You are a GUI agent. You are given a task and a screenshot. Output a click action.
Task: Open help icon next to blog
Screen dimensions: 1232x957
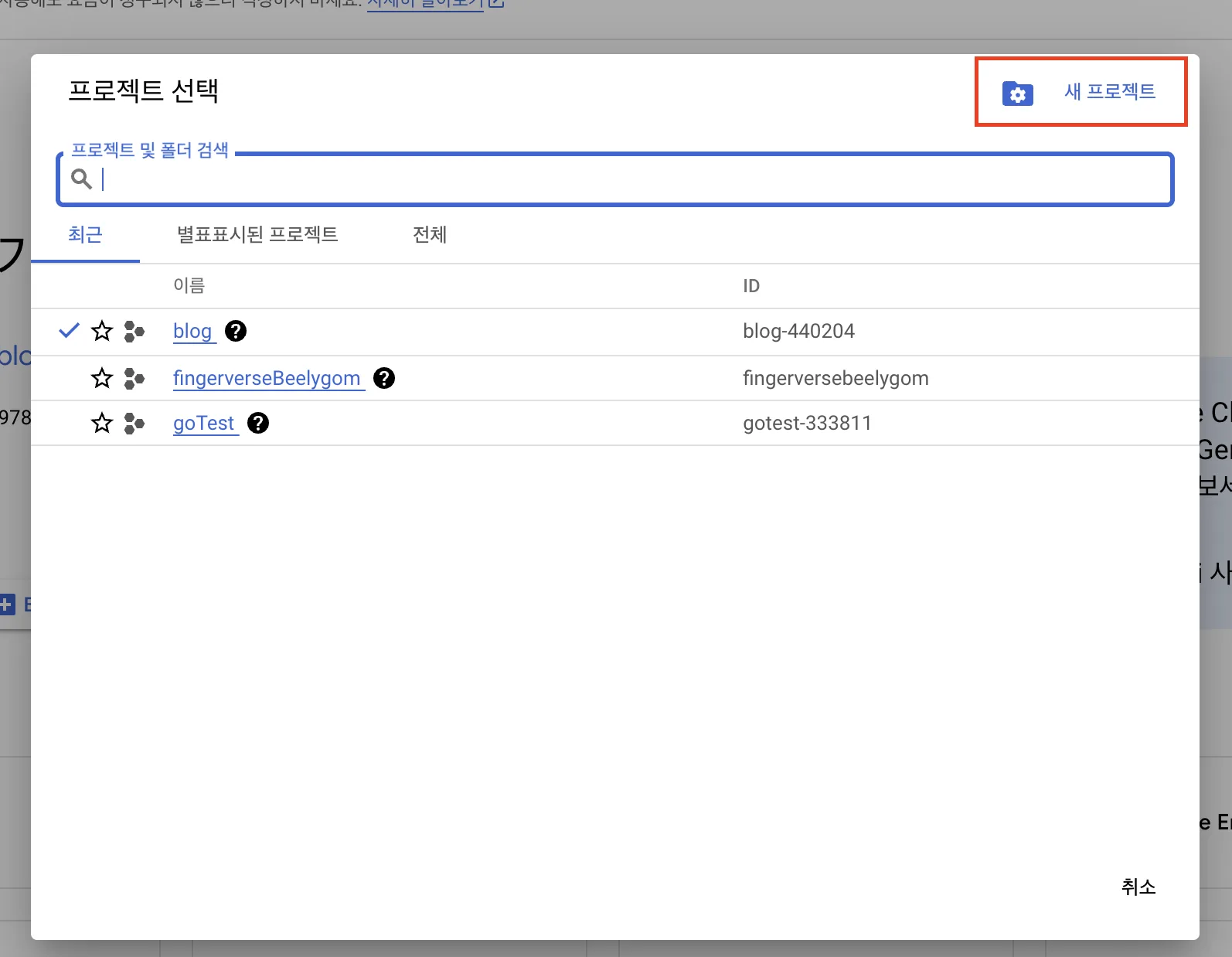(236, 331)
